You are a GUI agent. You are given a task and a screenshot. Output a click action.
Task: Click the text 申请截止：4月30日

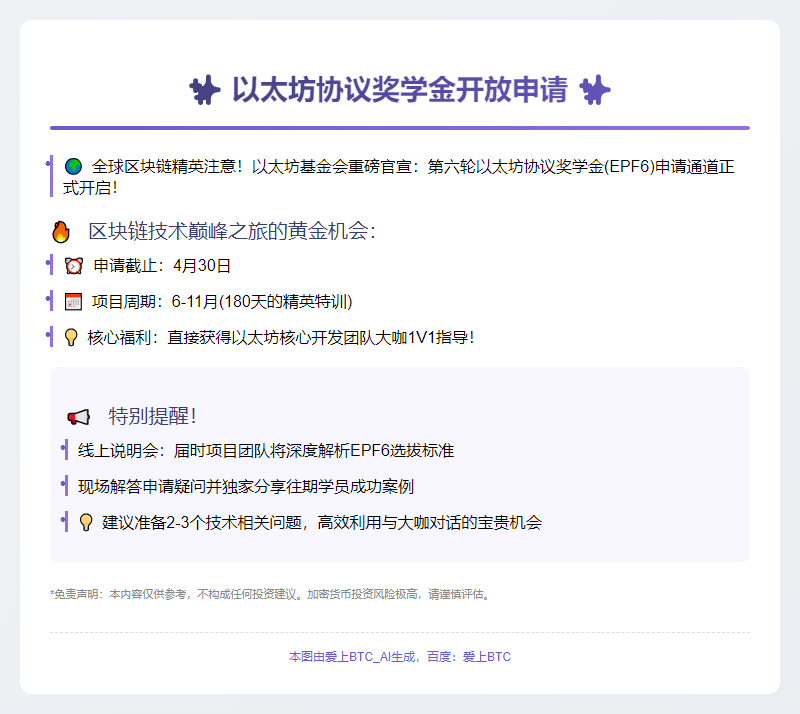tap(162, 266)
